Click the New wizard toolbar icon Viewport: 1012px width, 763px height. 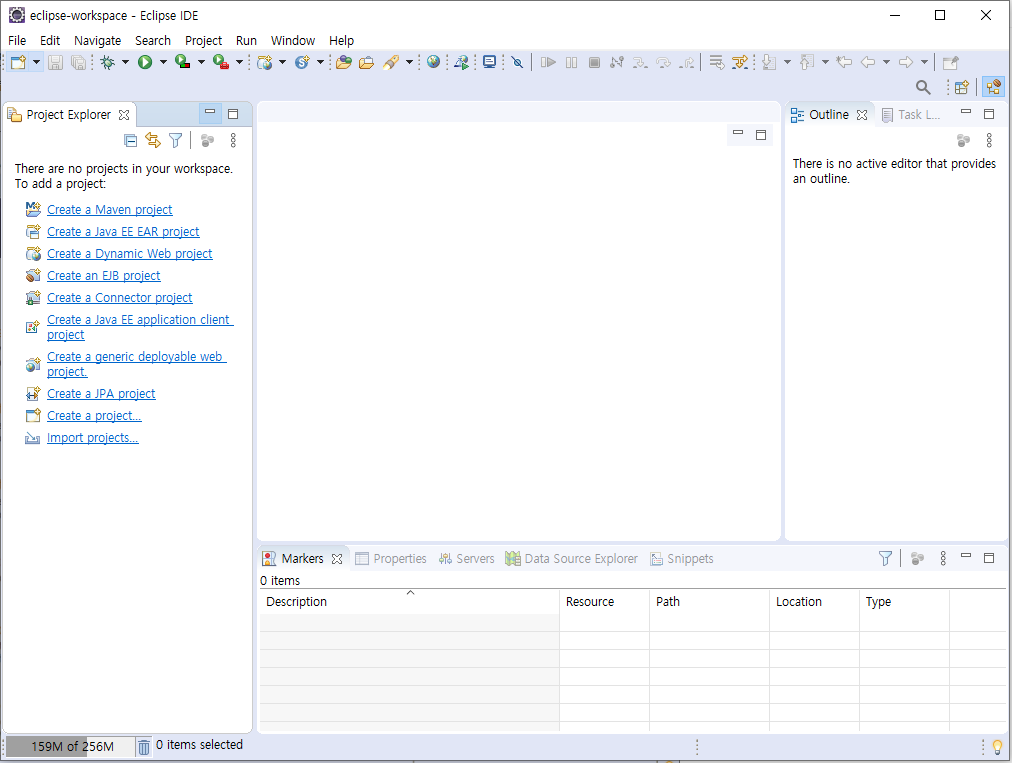pyautogui.click(x=18, y=63)
